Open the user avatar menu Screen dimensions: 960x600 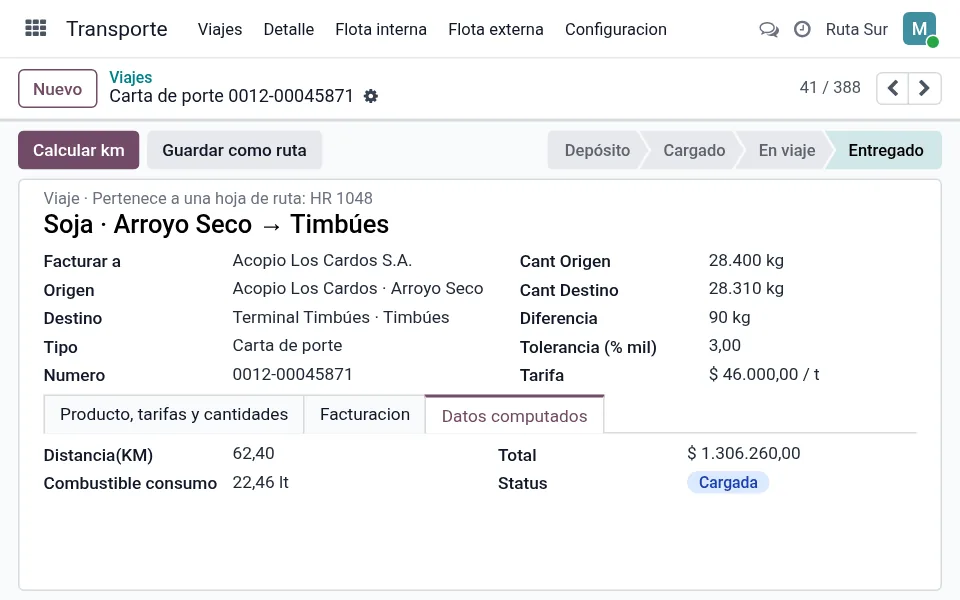[920, 29]
